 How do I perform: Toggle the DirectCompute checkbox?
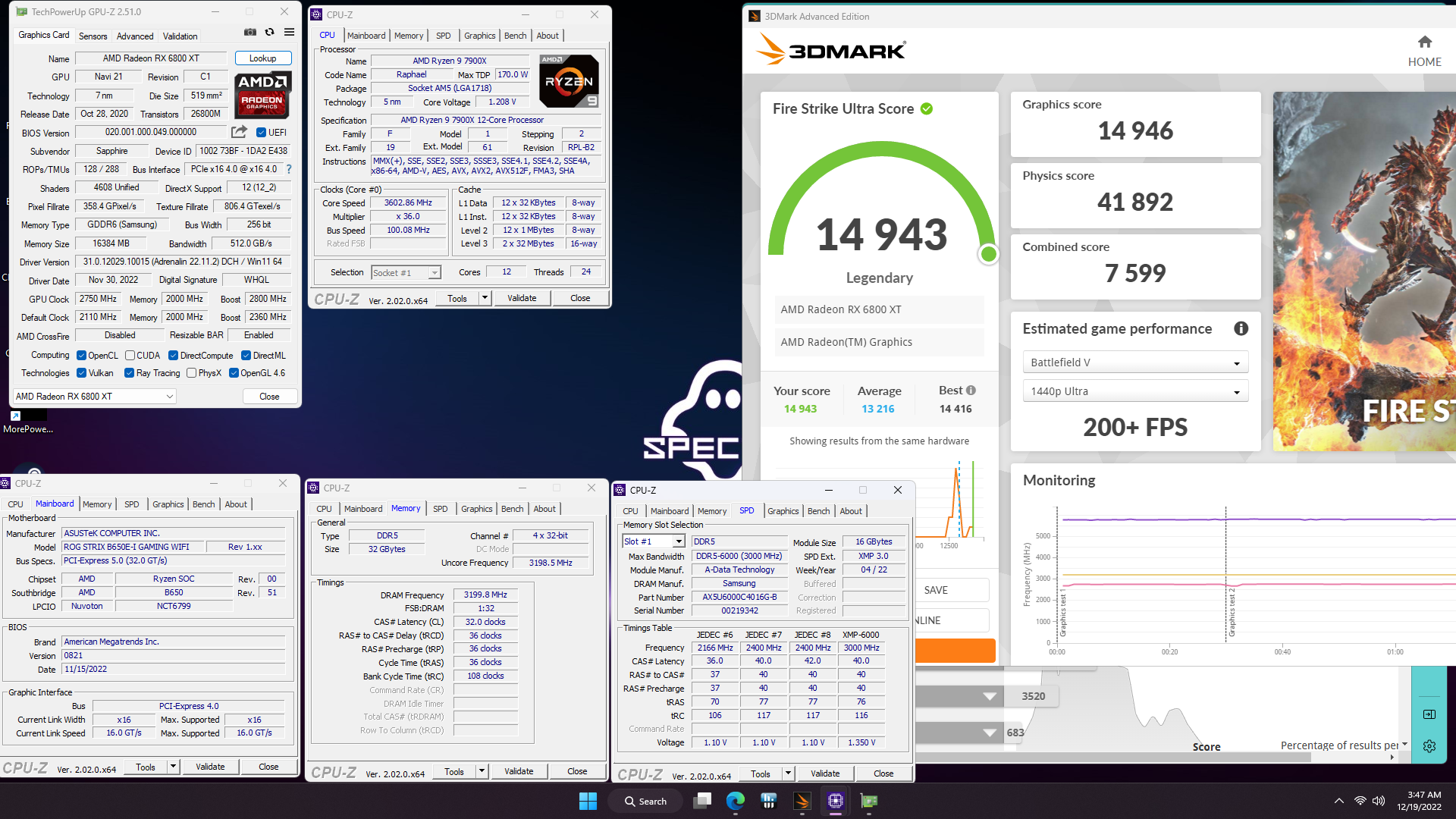click(x=173, y=356)
